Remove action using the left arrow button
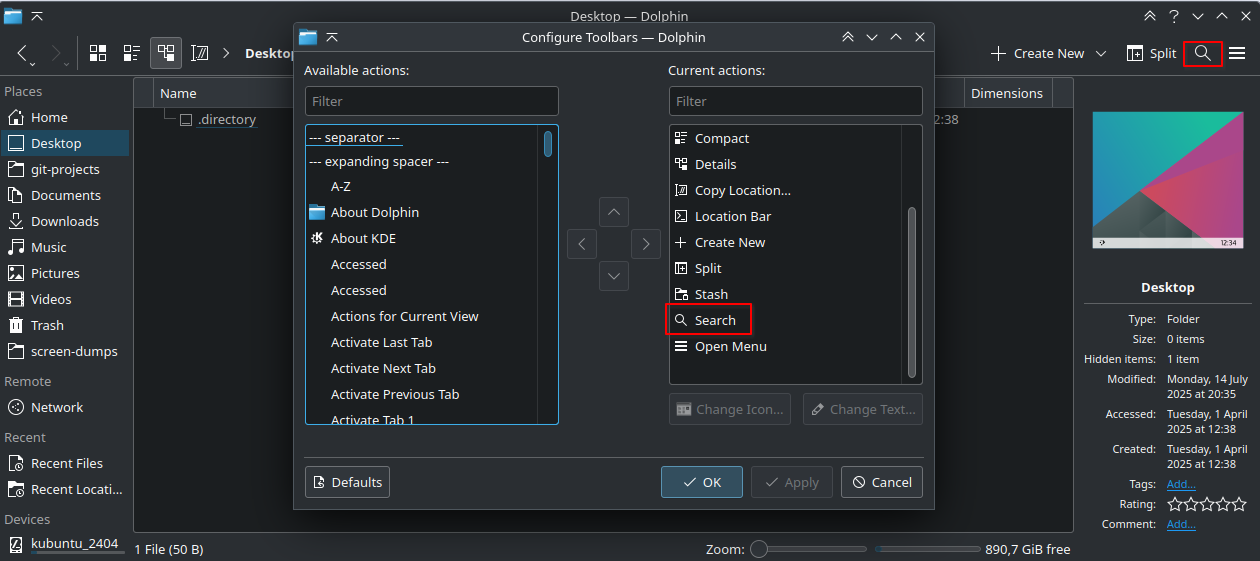 click(582, 243)
